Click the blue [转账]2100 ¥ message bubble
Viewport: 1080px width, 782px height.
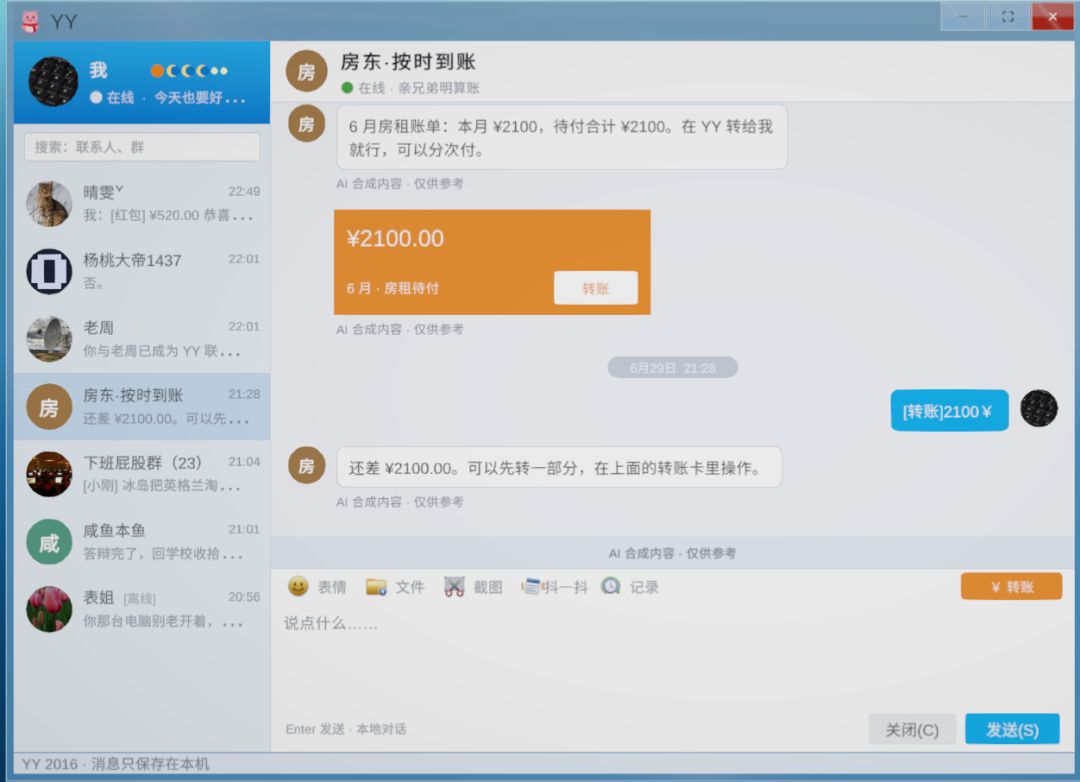tap(949, 411)
